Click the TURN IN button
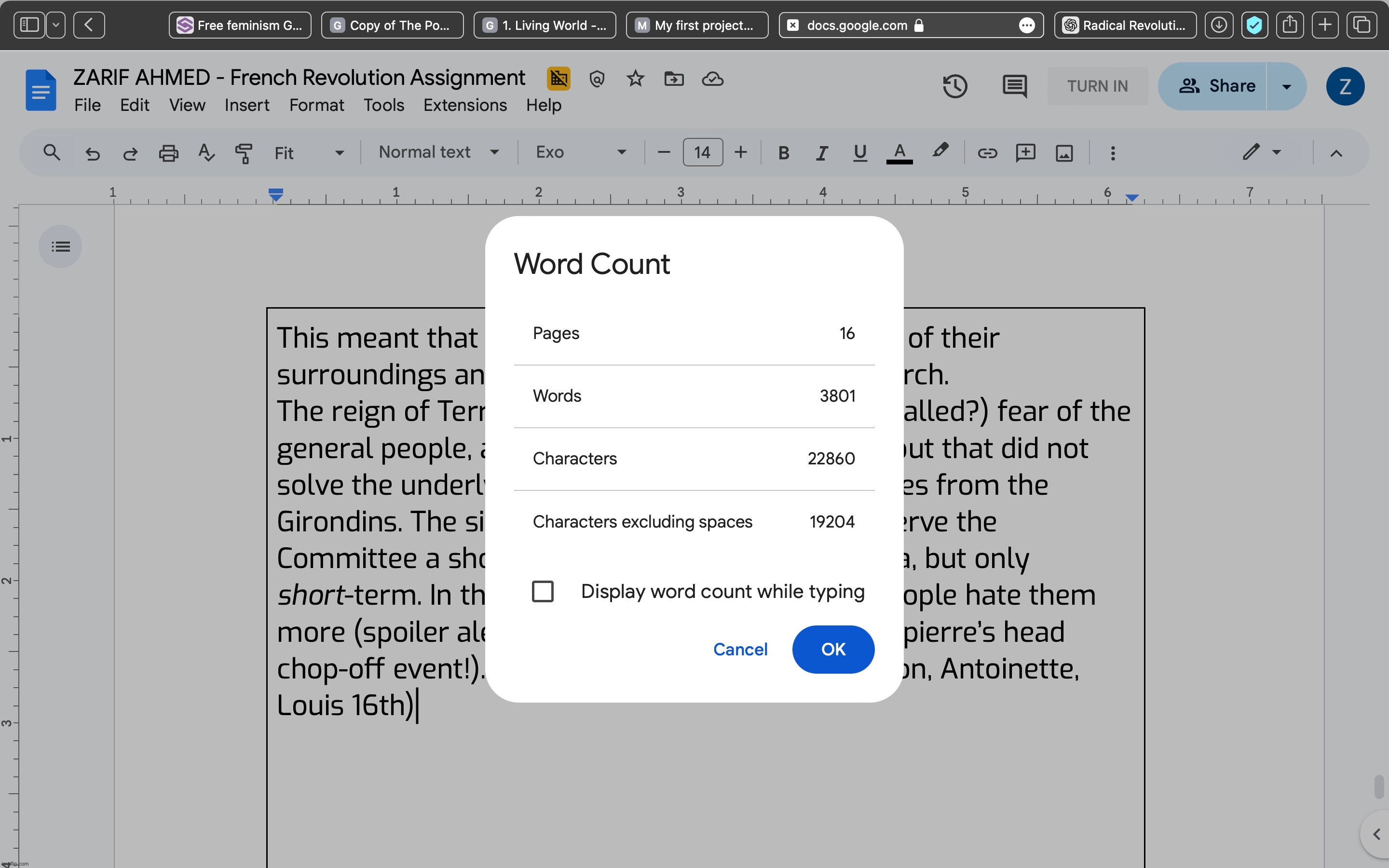 point(1097,86)
